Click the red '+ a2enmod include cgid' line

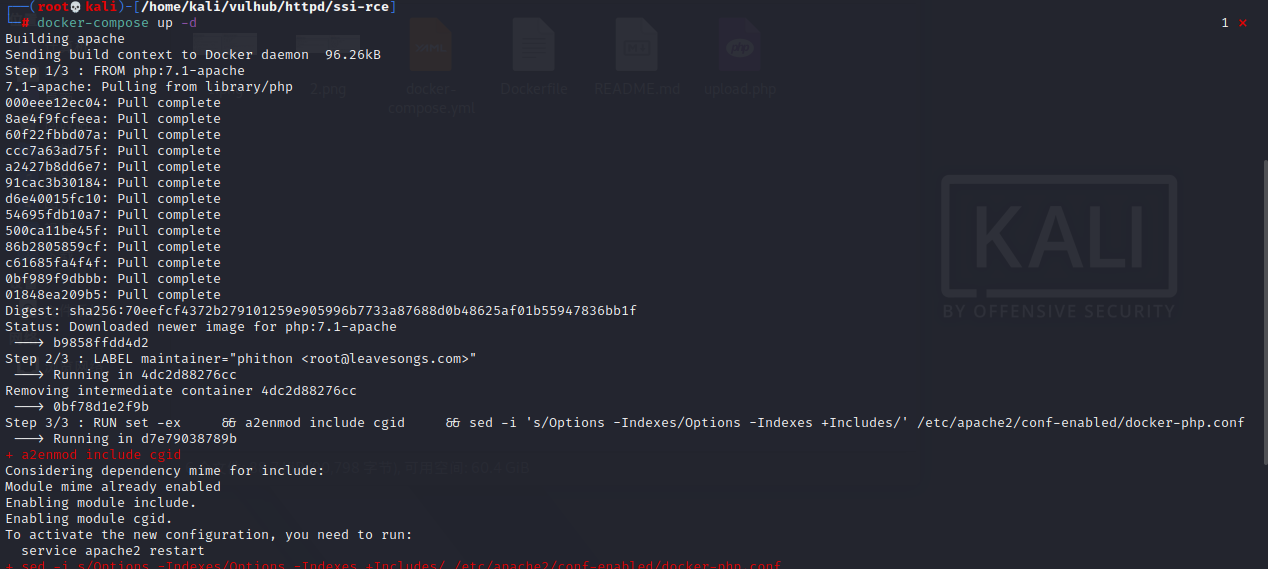point(93,455)
